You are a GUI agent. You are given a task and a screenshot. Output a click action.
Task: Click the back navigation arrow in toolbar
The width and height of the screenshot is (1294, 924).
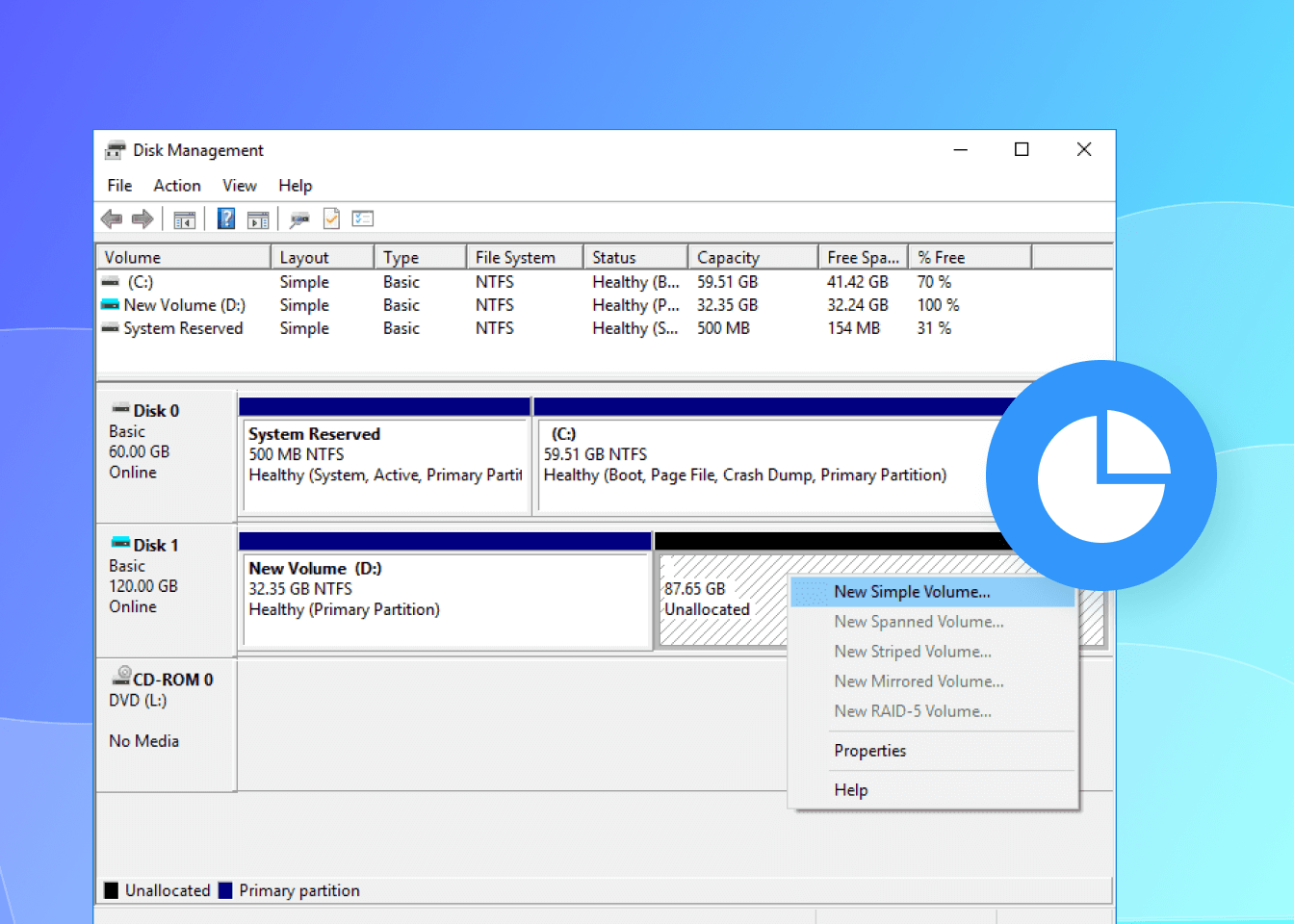(x=111, y=218)
